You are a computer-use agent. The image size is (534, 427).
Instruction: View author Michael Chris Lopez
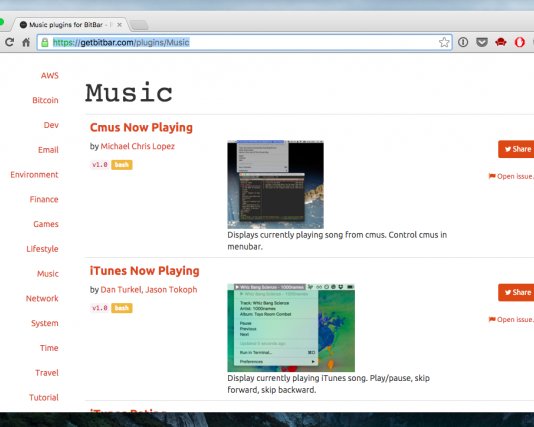138,146
